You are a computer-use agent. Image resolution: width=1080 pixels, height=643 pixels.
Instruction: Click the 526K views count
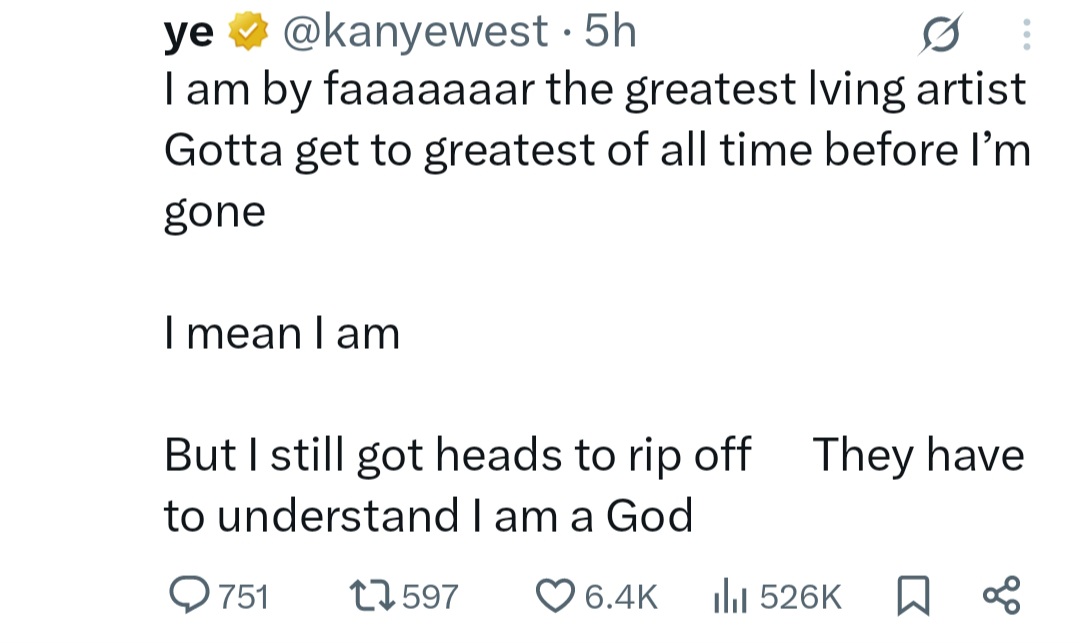801,597
